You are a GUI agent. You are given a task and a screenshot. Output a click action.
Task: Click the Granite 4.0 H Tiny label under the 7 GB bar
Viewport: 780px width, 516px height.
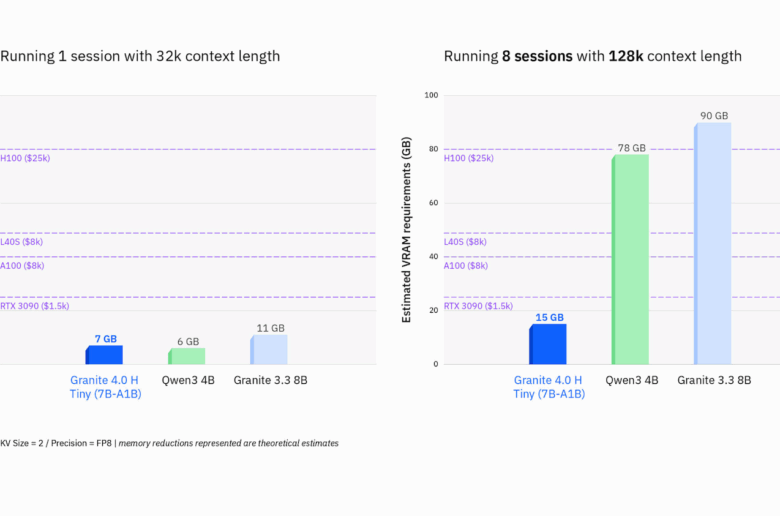coord(105,387)
